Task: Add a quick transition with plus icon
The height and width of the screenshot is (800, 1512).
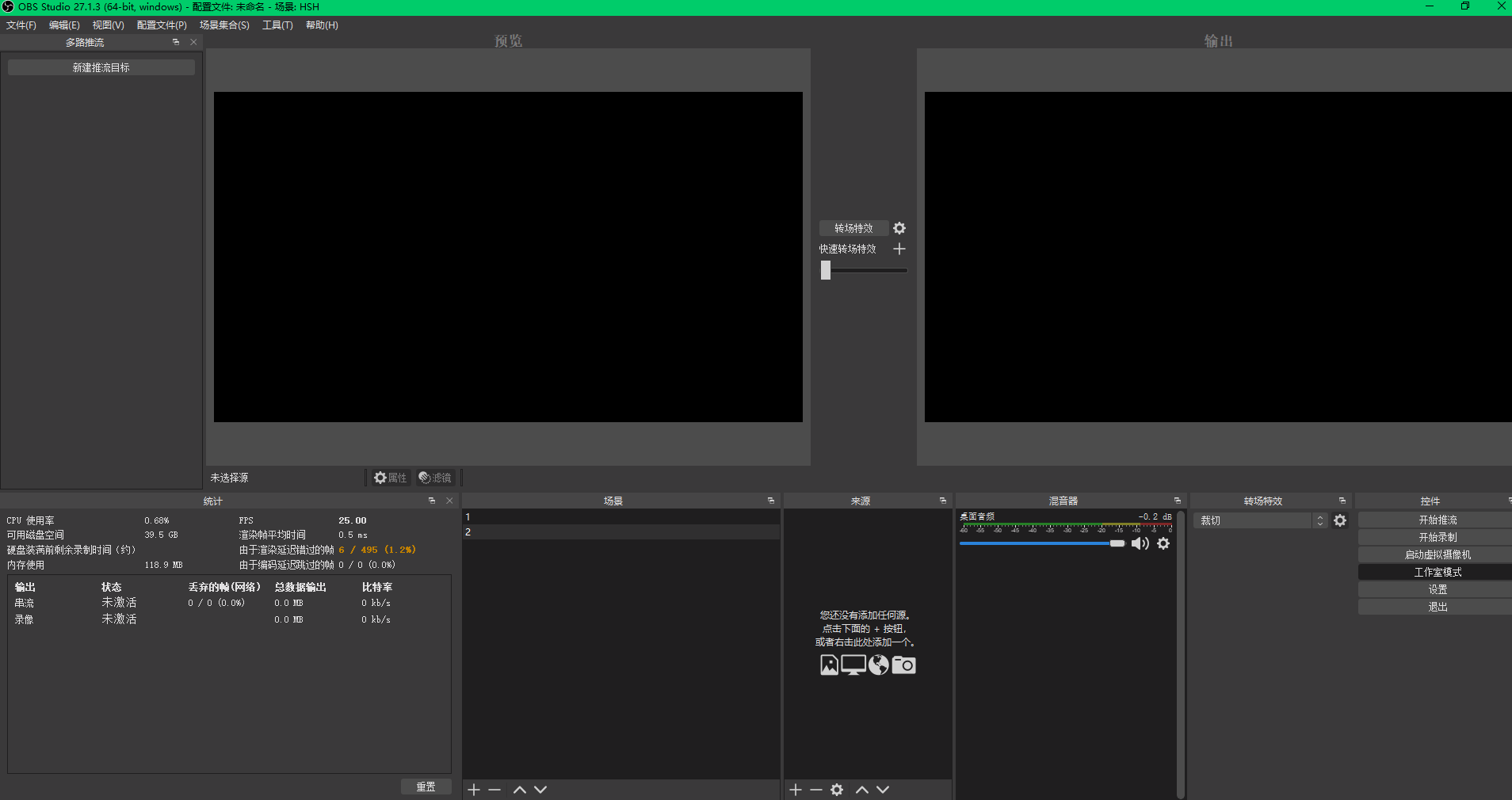Action: (899, 249)
